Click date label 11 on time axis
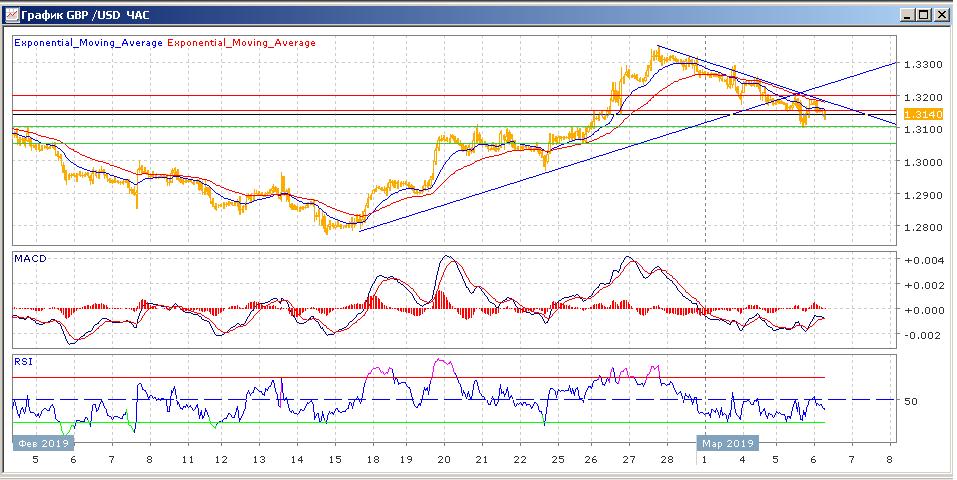957x480 pixels. 187,460
